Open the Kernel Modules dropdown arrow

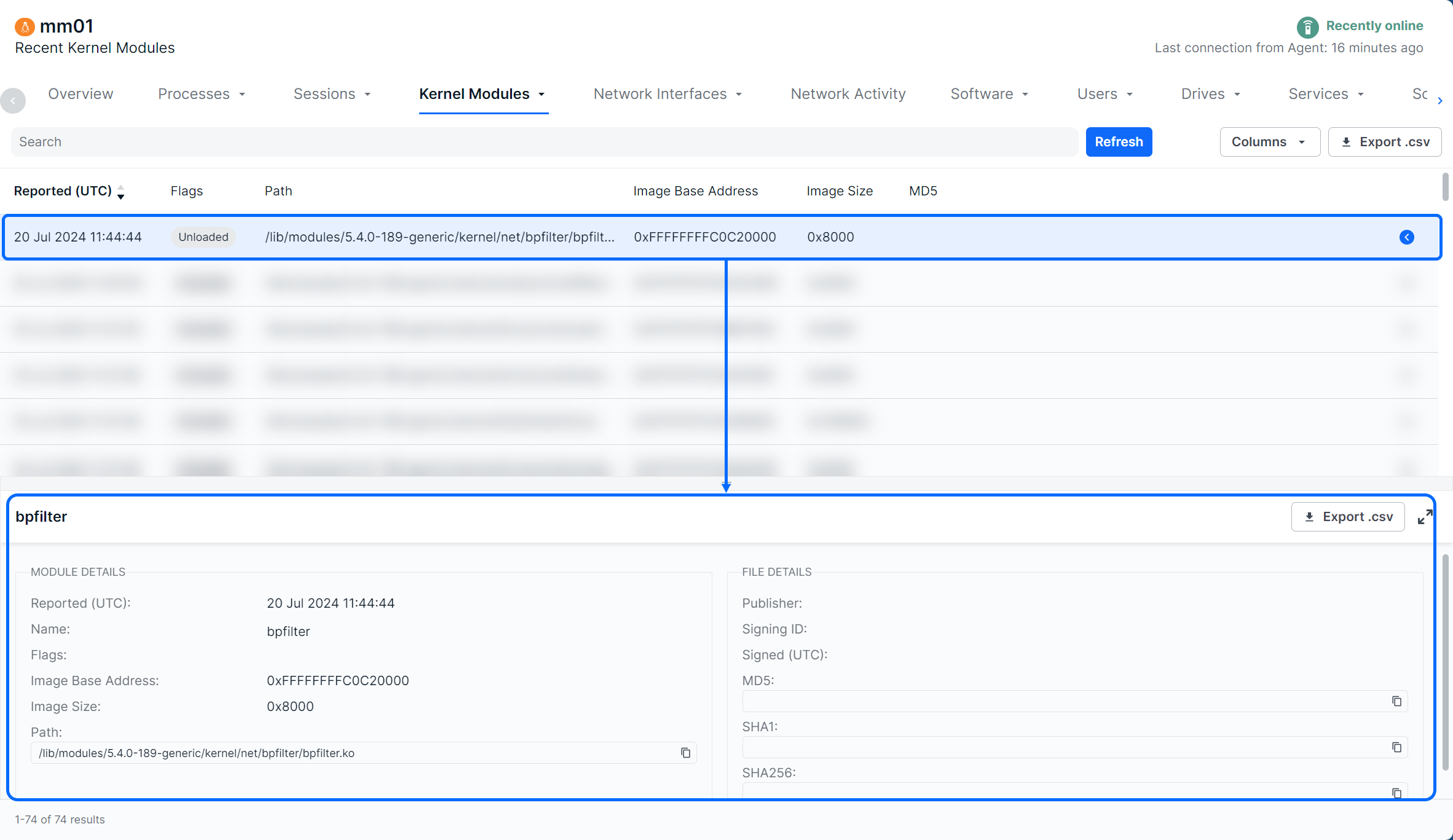coord(541,94)
